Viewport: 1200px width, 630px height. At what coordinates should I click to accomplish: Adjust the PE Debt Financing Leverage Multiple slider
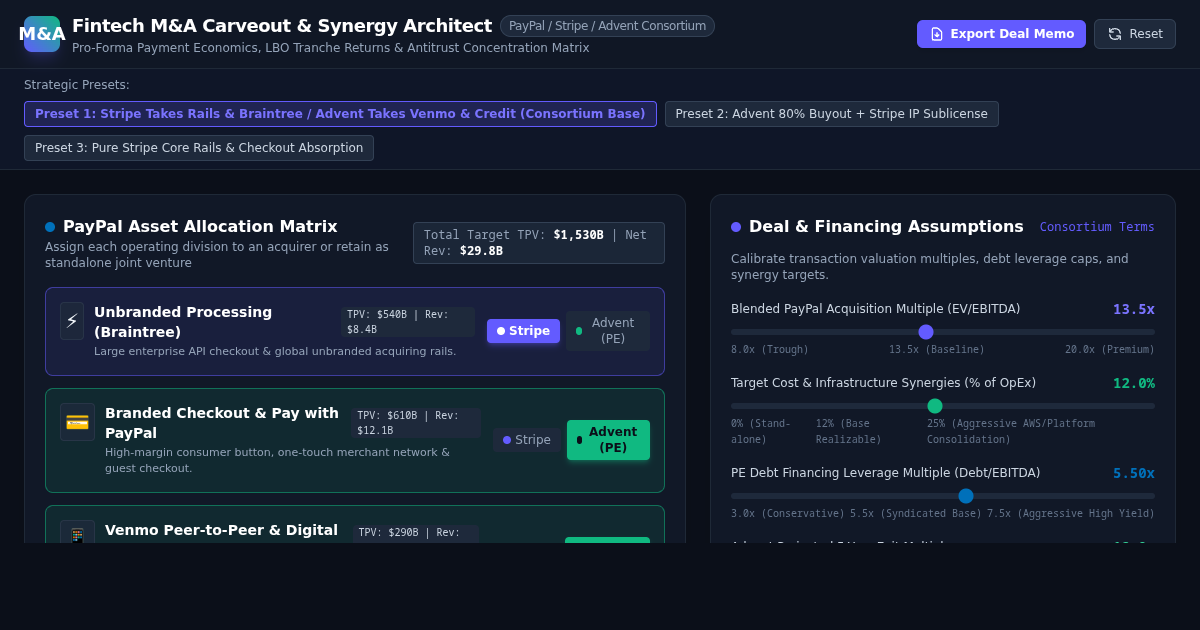(942, 496)
